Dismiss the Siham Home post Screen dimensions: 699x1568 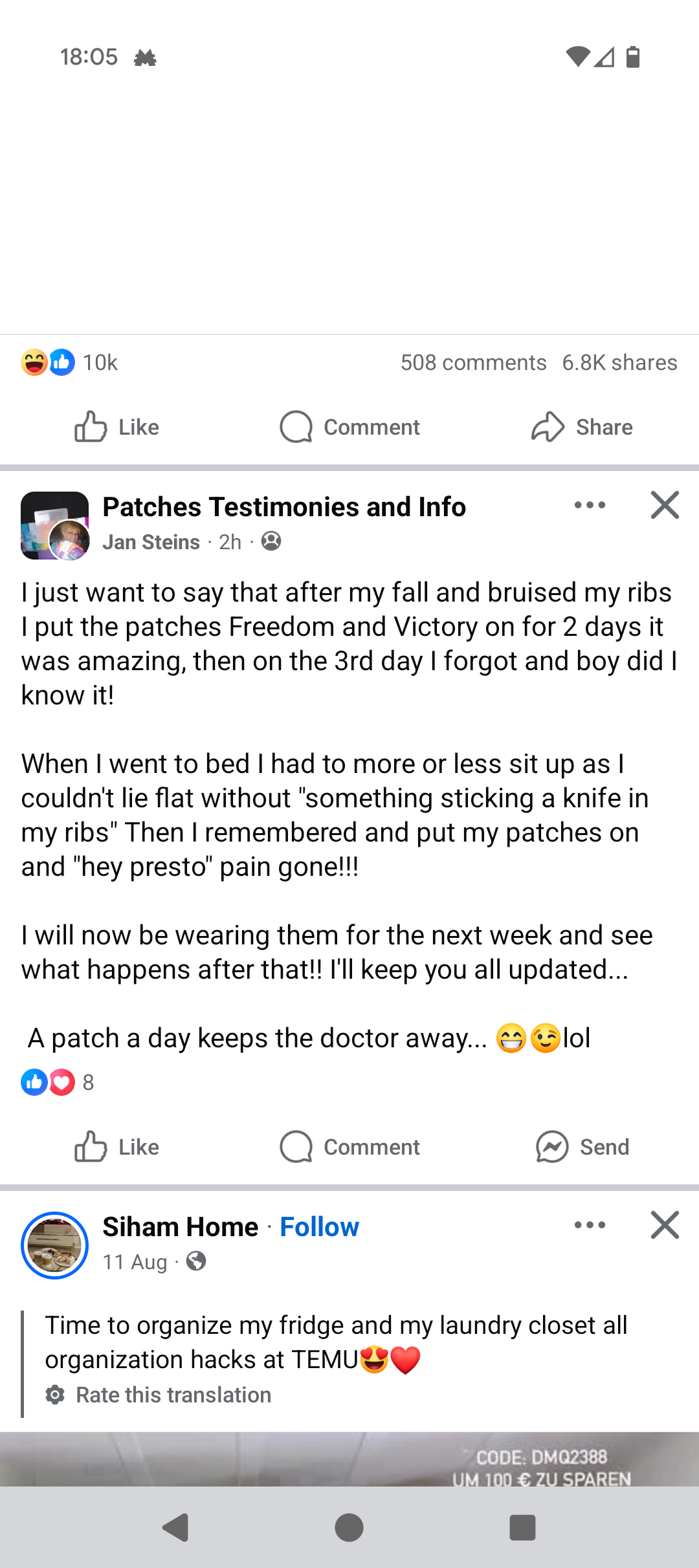665,1225
